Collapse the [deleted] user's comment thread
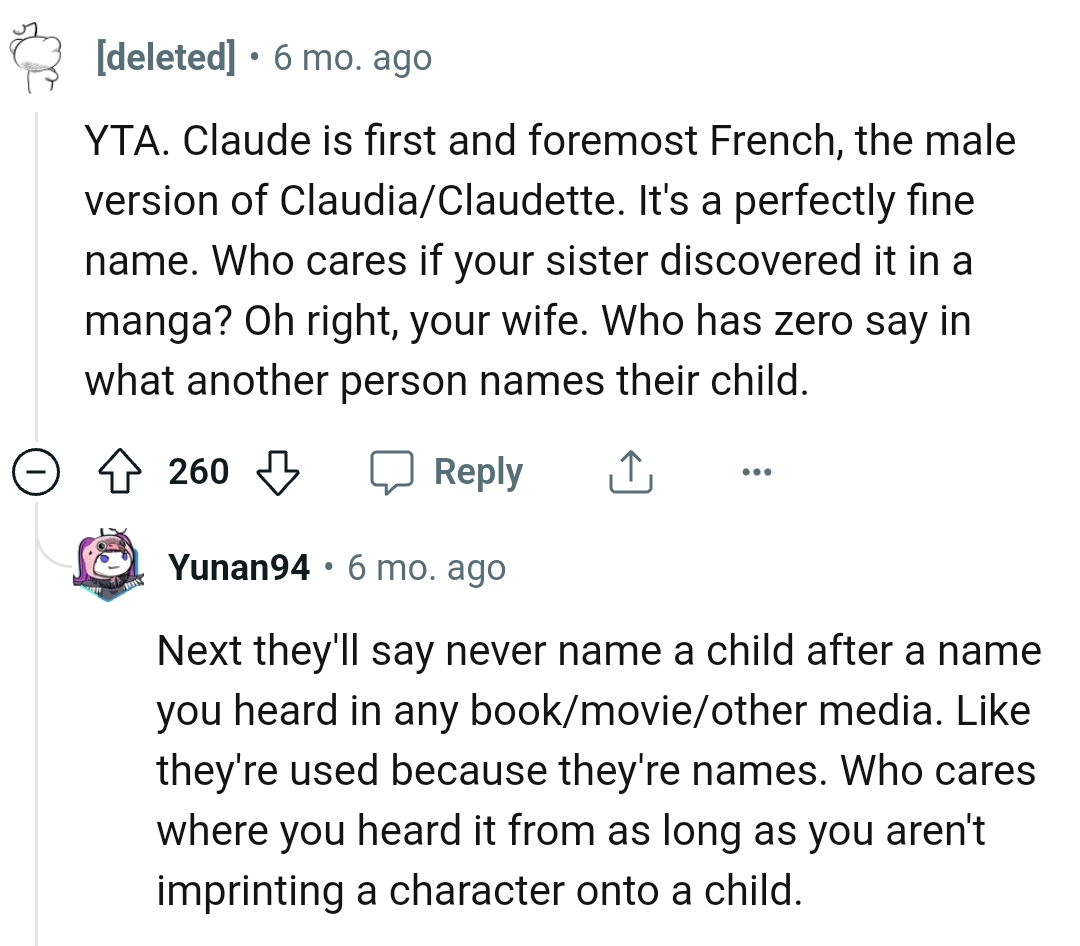 click(x=35, y=471)
